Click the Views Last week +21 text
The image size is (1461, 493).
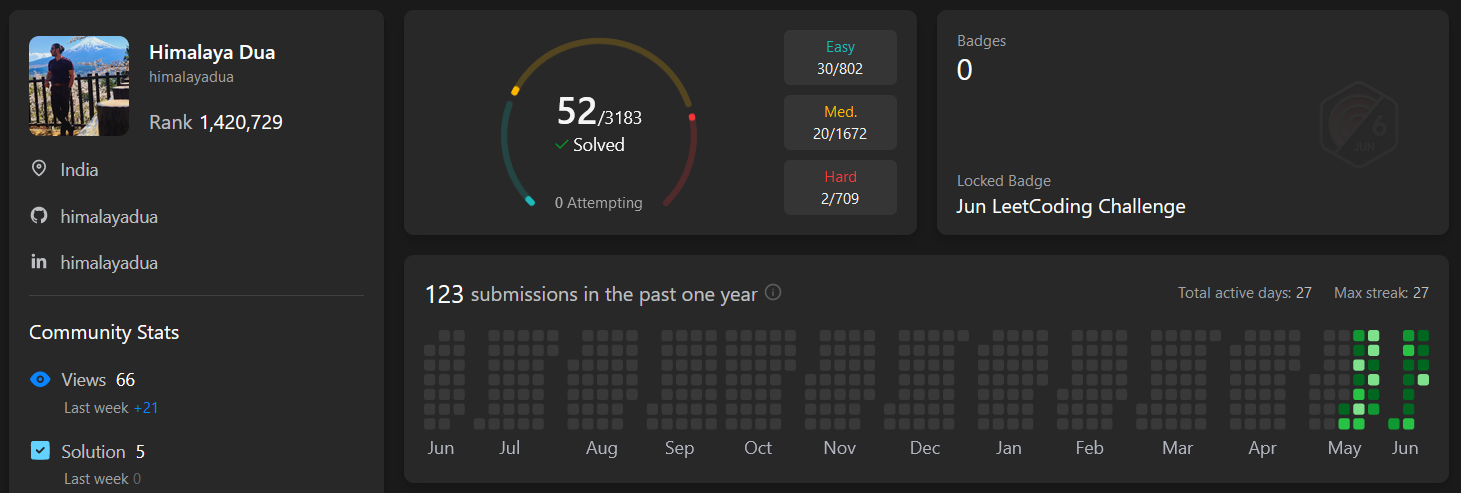click(x=111, y=408)
